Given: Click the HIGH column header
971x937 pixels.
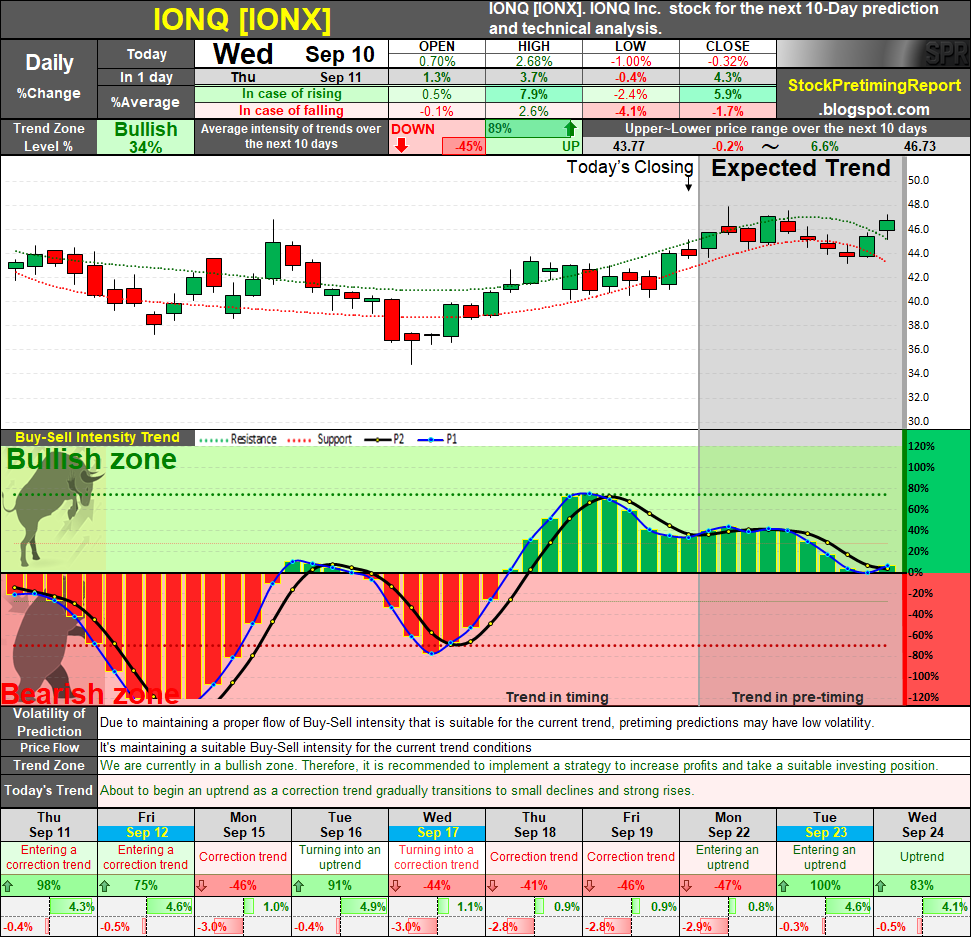Looking at the screenshot, I should tap(534, 46).
